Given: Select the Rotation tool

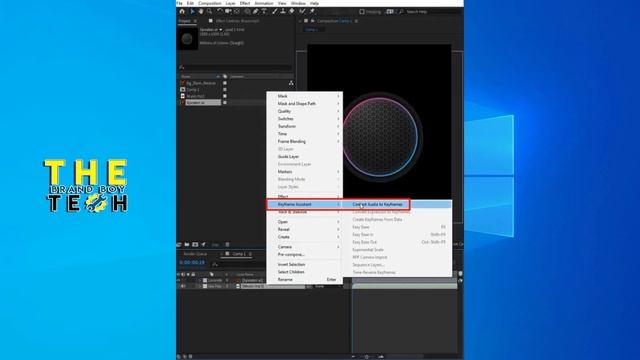Looking at the screenshot, I should tap(220, 11).
